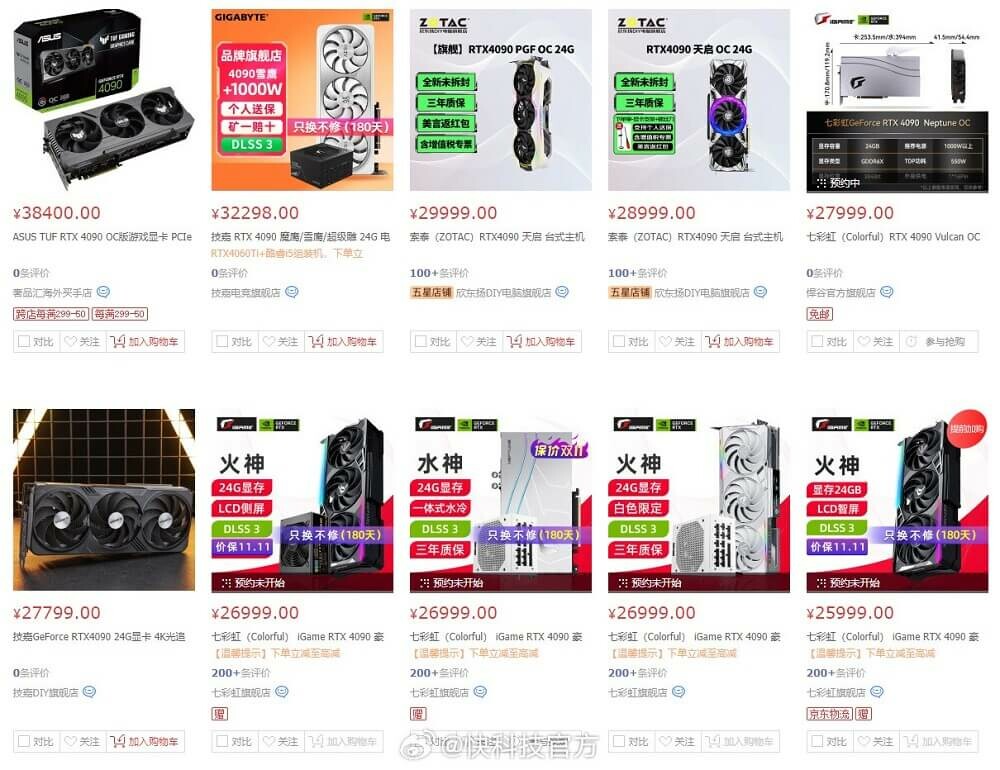Click the heart 关注 icon under ¥38400.00 item
The image size is (1000, 770).
pyautogui.click(x=70, y=341)
